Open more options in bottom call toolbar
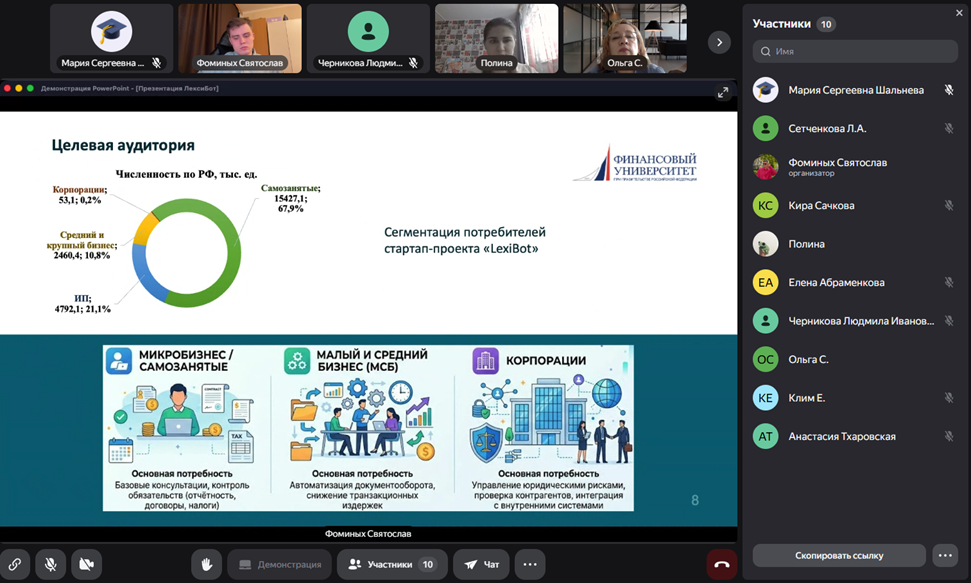The height and width of the screenshot is (583, 971). coord(530,564)
